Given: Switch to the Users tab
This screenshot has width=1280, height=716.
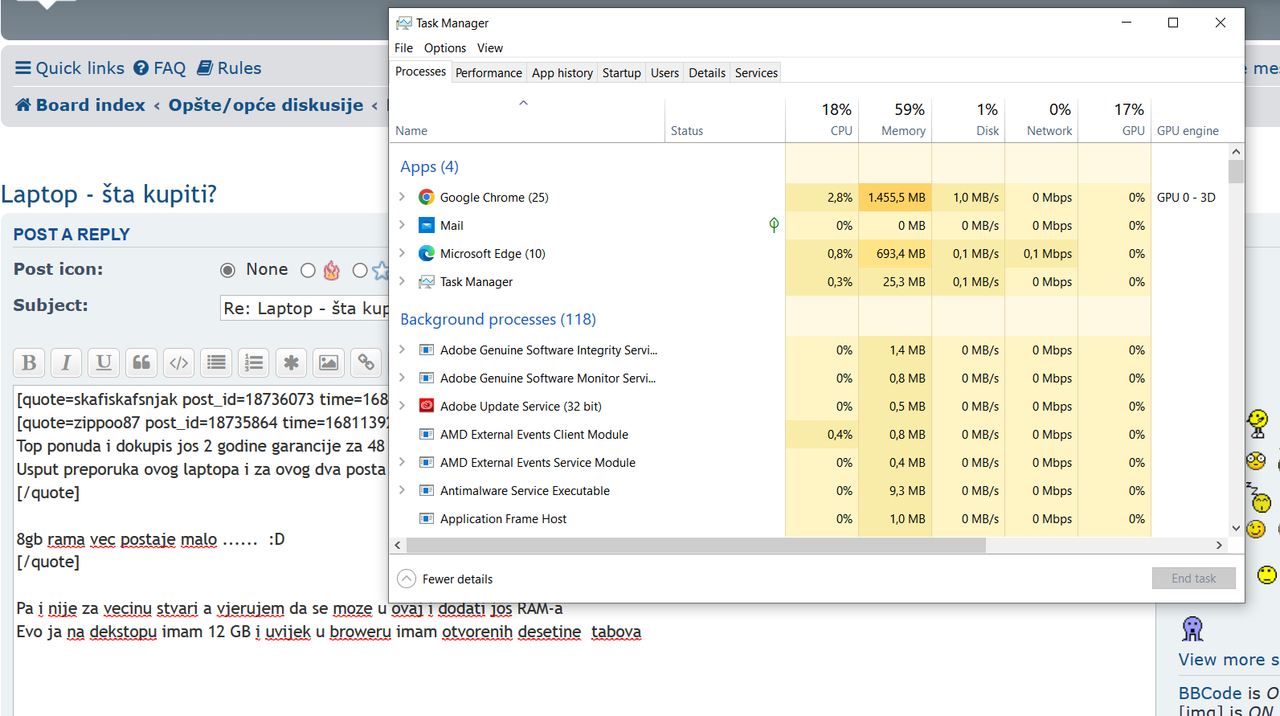Looking at the screenshot, I should point(665,73).
